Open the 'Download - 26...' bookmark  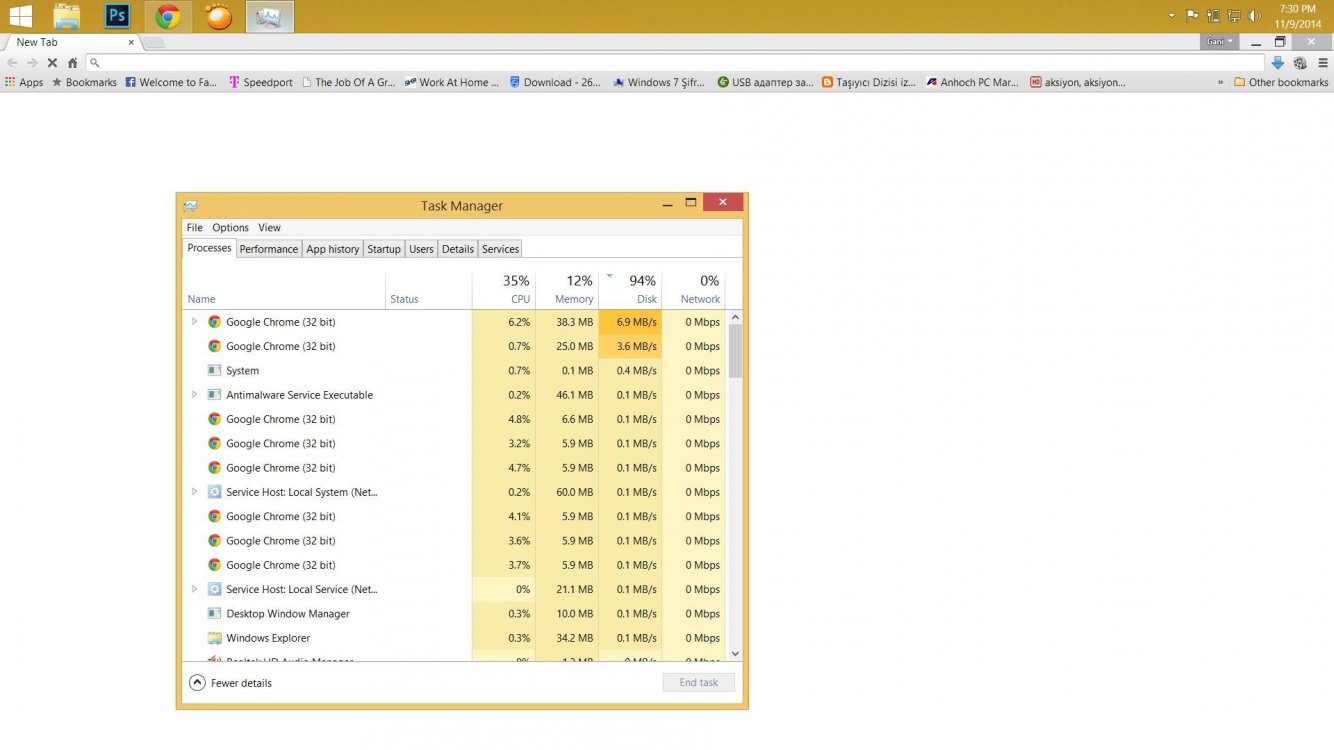tap(555, 82)
